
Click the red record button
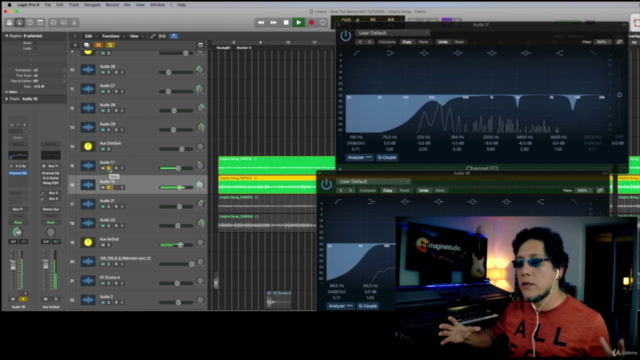pyautogui.click(x=311, y=22)
